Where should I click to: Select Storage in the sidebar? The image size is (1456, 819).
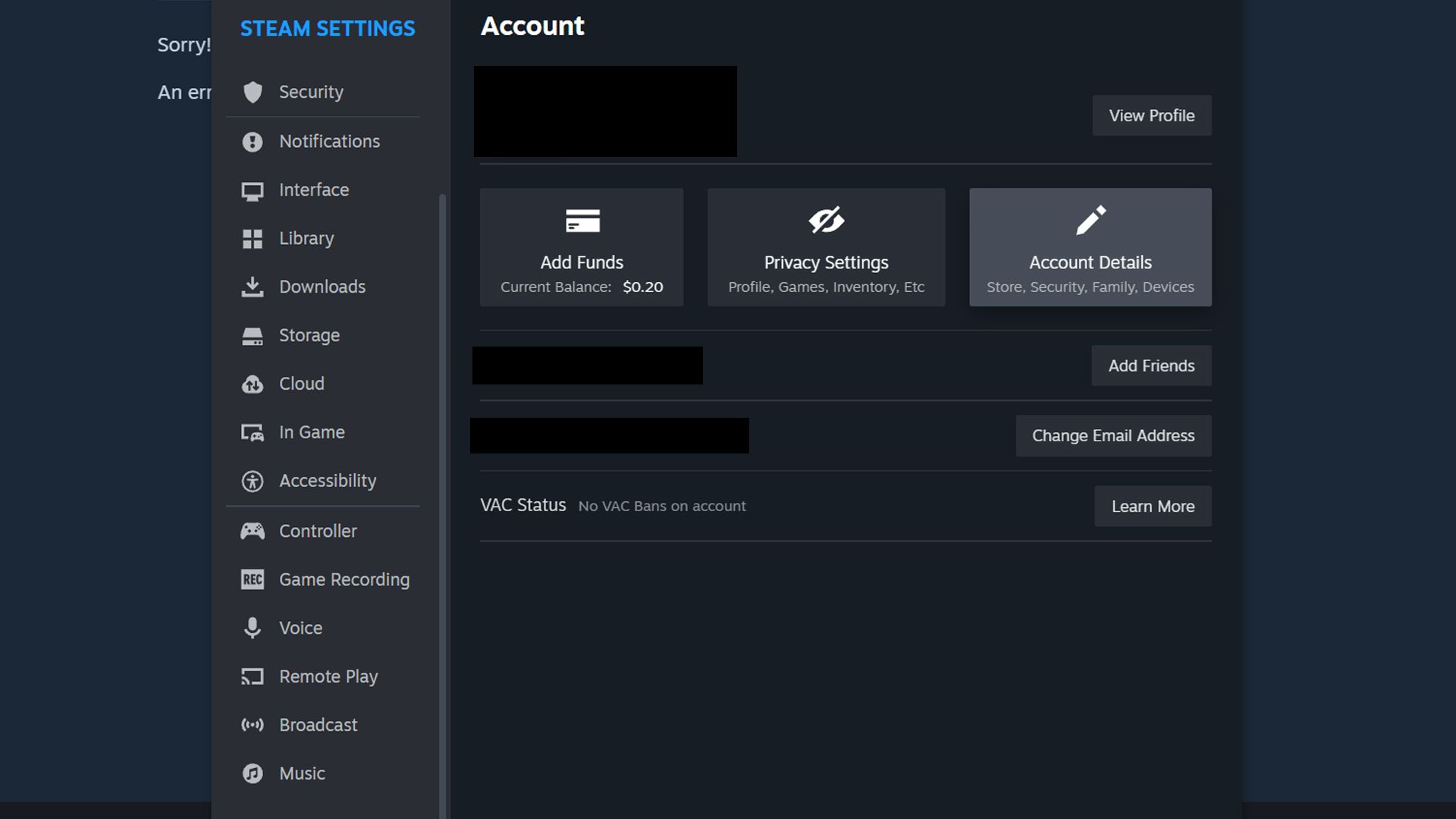pos(309,335)
